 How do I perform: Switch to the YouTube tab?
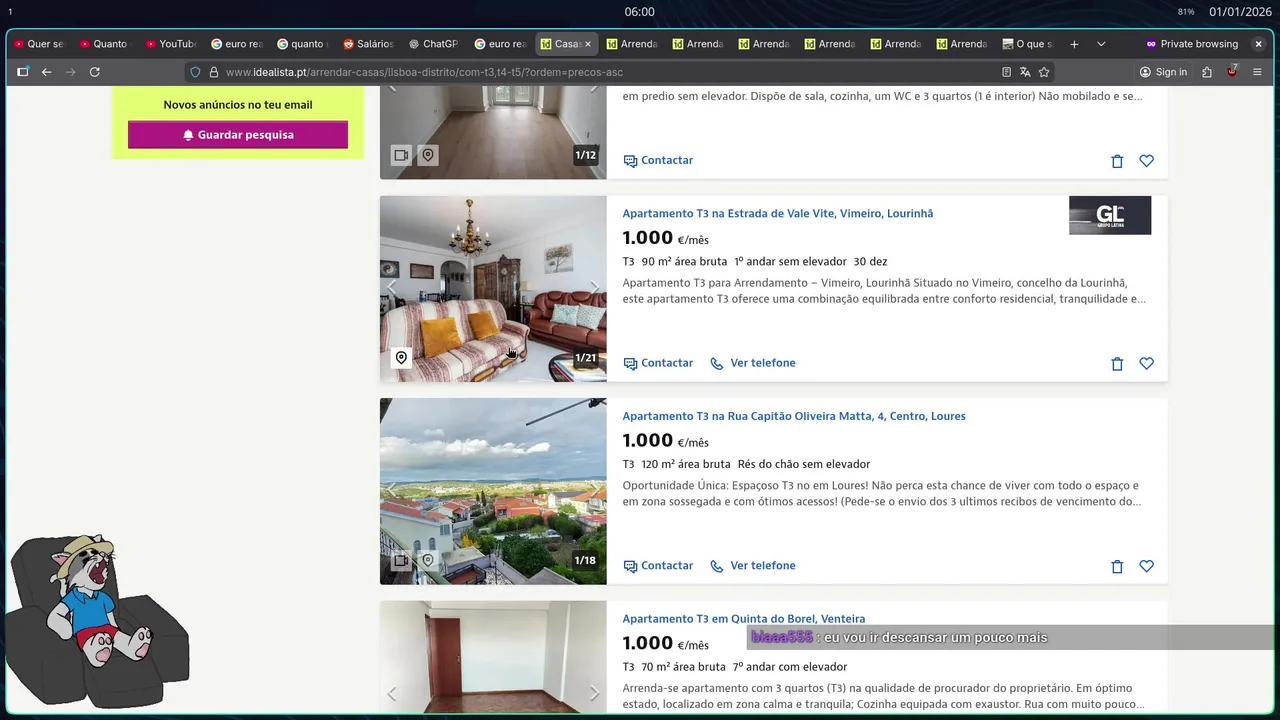(171, 44)
